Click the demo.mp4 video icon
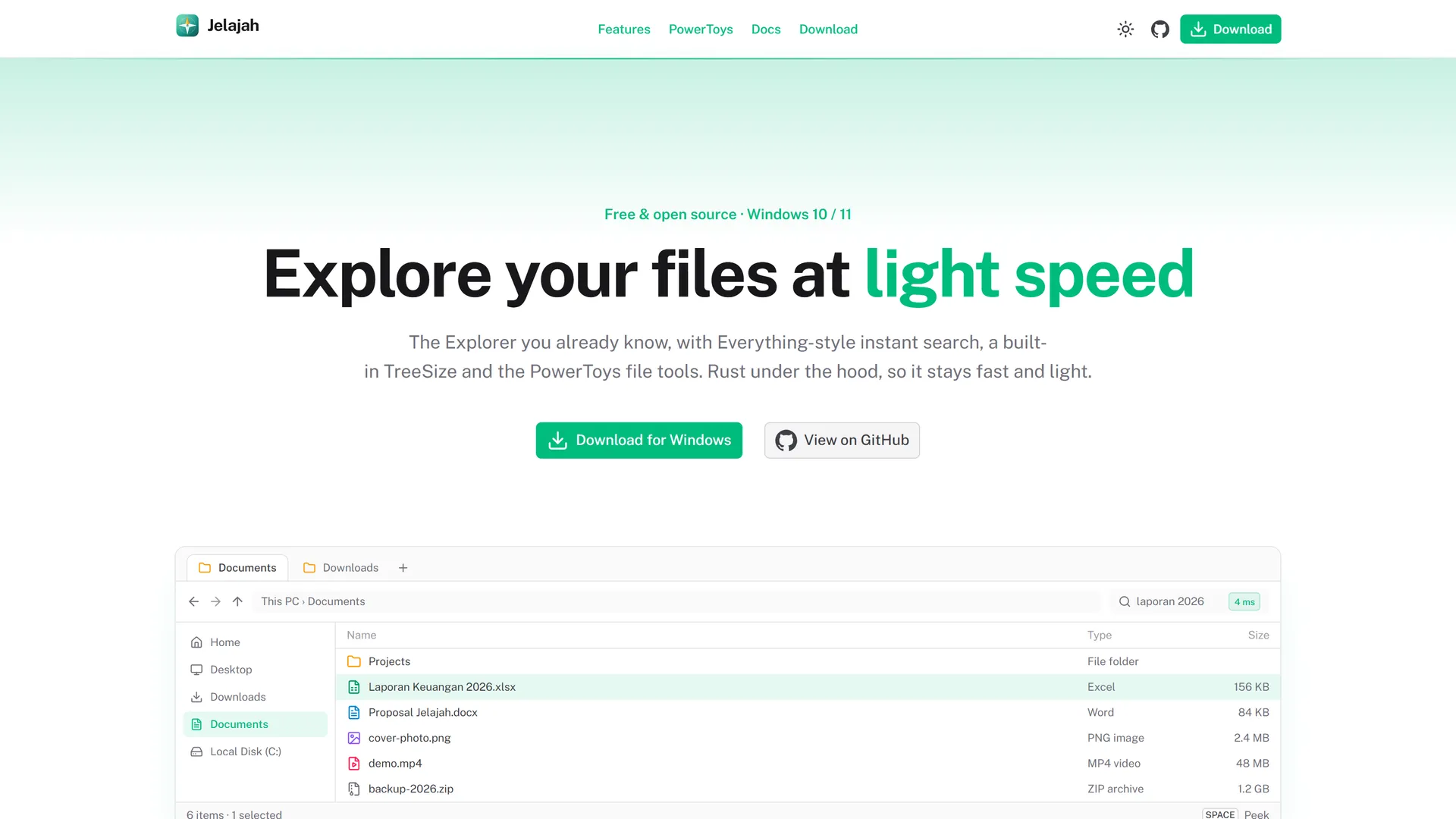Image resolution: width=1456 pixels, height=819 pixels. pyautogui.click(x=354, y=764)
